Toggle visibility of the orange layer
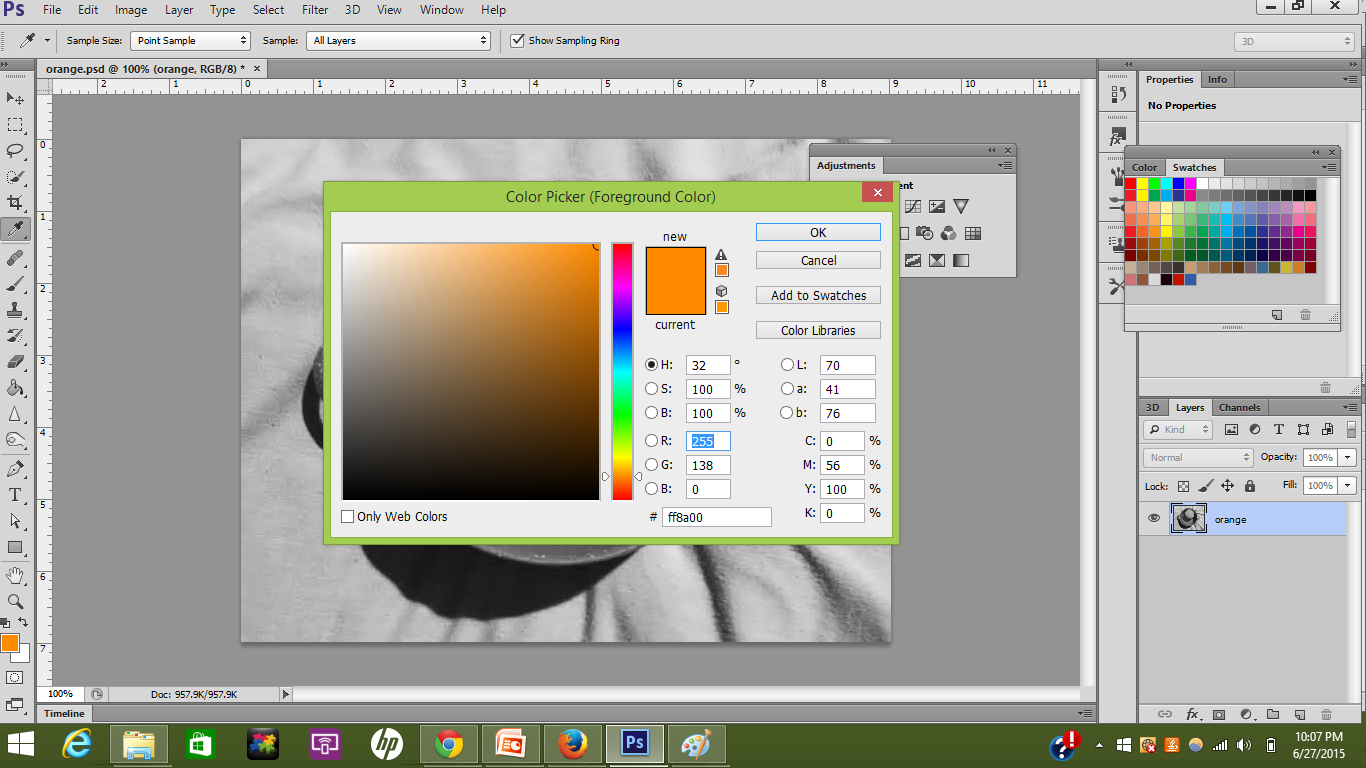The height and width of the screenshot is (768, 1366). pos(1154,518)
